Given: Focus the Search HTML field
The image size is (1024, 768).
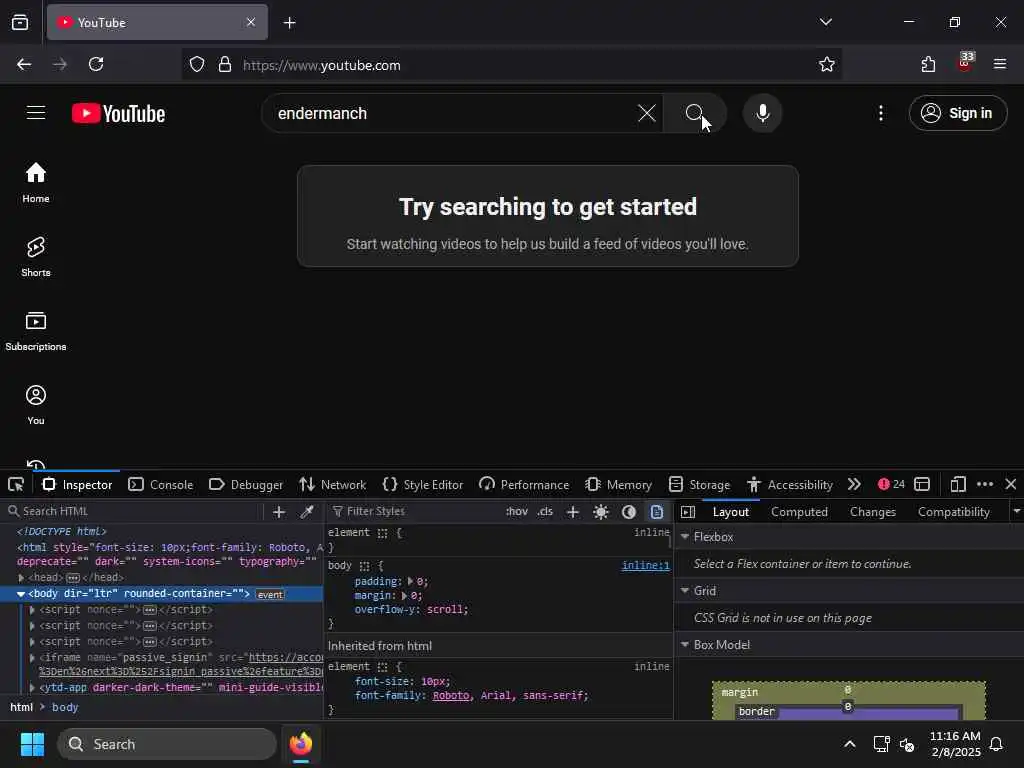Looking at the screenshot, I should (134, 511).
